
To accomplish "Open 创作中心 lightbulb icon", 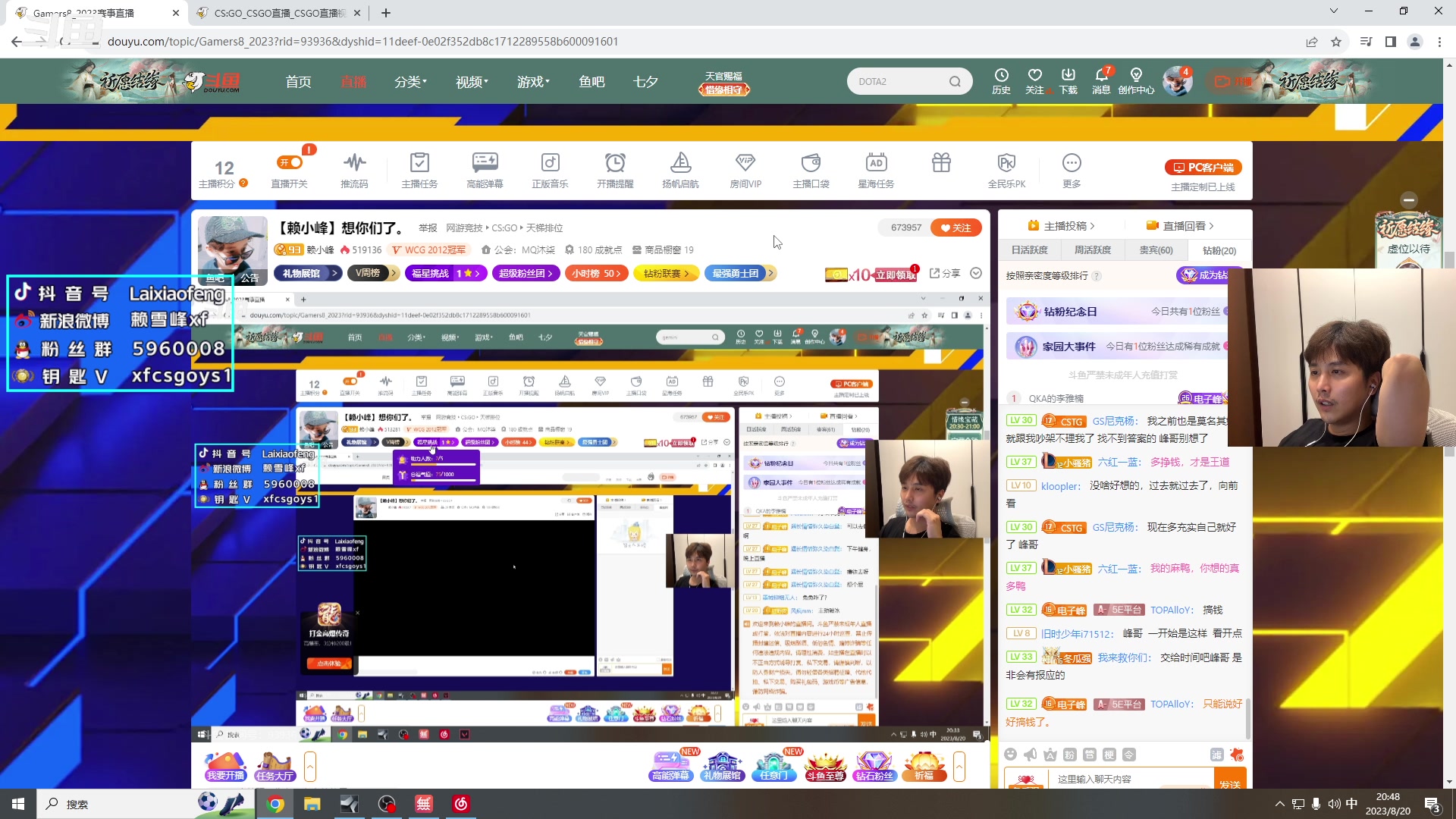I will pyautogui.click(x=1136, y=80).
